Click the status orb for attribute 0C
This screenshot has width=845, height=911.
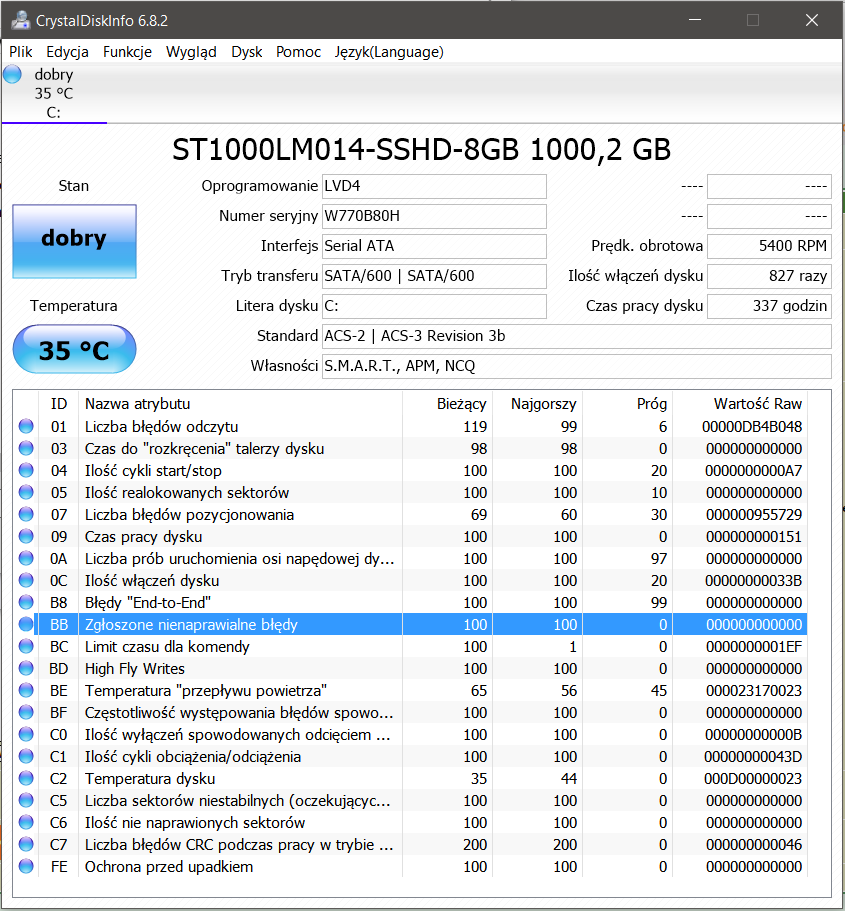point(26,581)
